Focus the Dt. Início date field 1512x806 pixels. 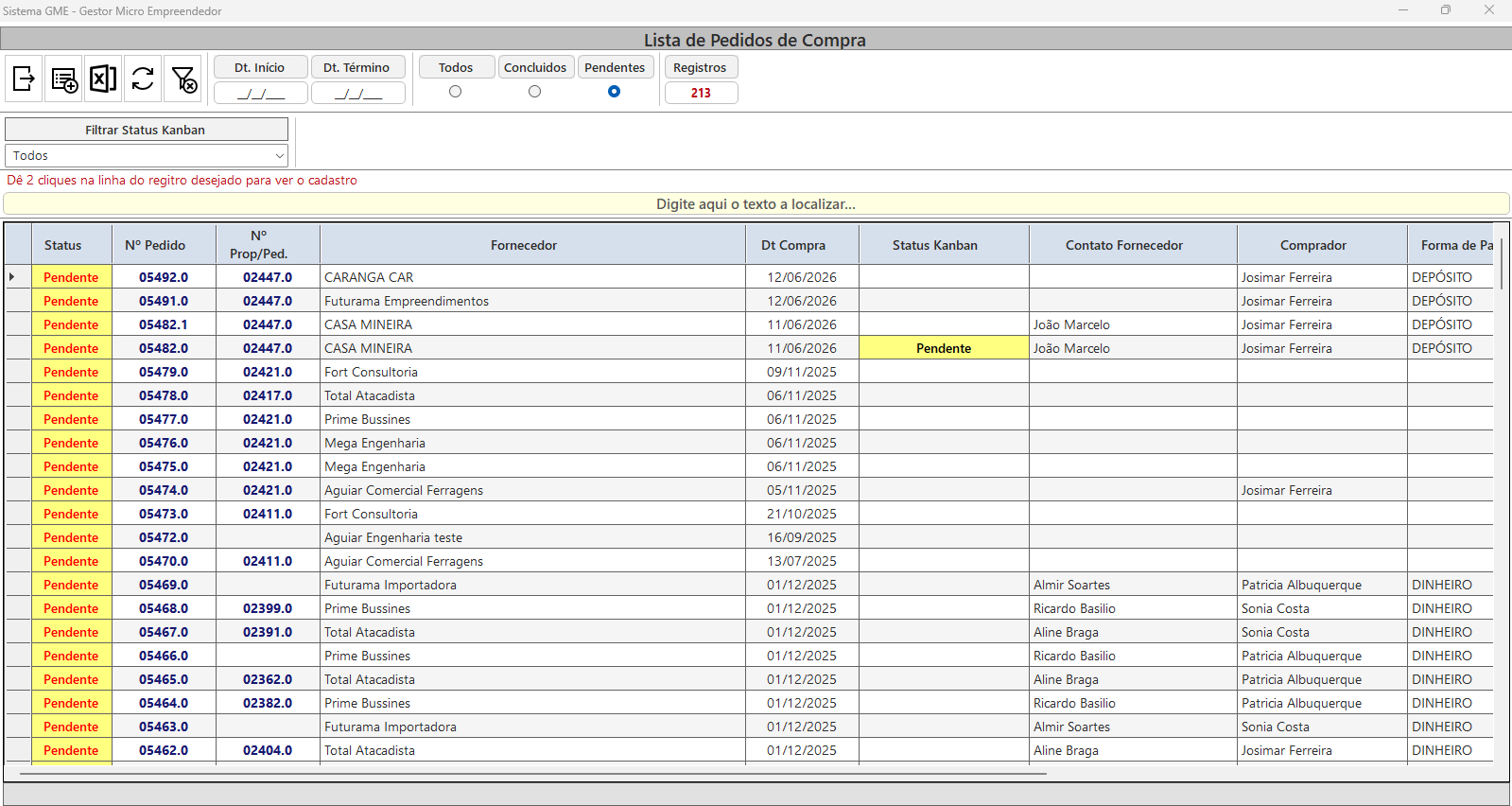tap(260, 93)
